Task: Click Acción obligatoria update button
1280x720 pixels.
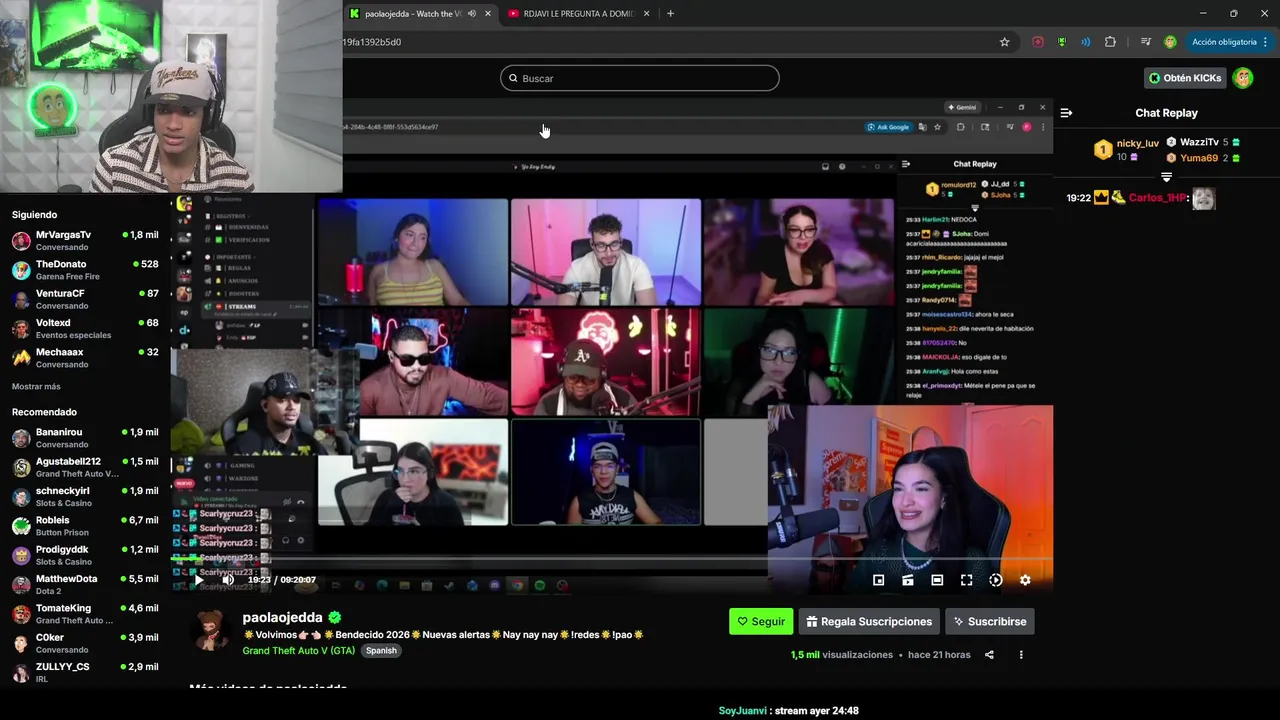Action: coord(1224,42)
